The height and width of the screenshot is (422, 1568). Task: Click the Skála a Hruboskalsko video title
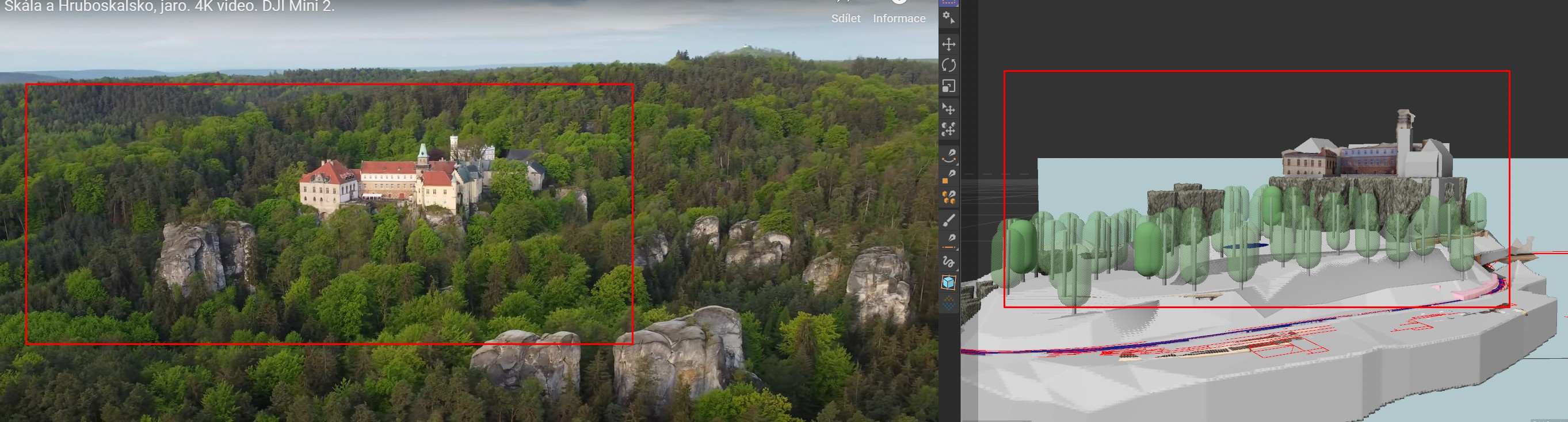click(169, 7)
